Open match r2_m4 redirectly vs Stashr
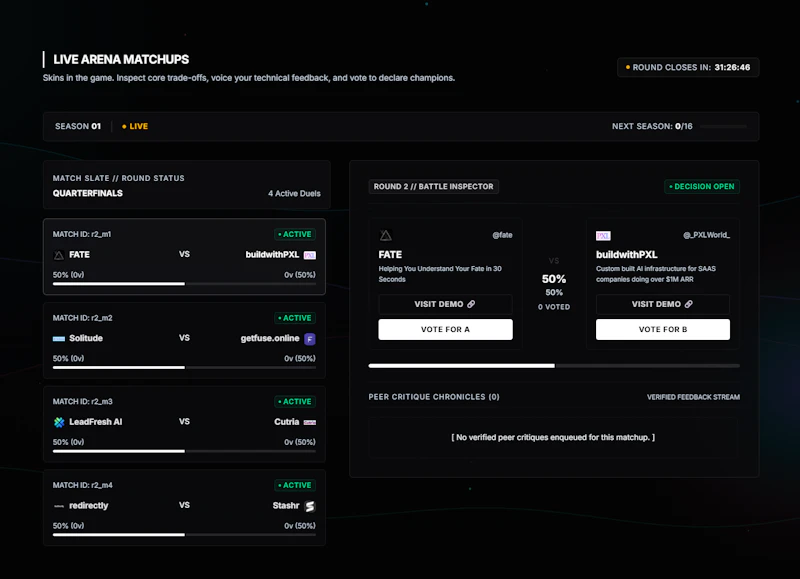The width and height of the screenshot is (800, 579). coord(184,508)
